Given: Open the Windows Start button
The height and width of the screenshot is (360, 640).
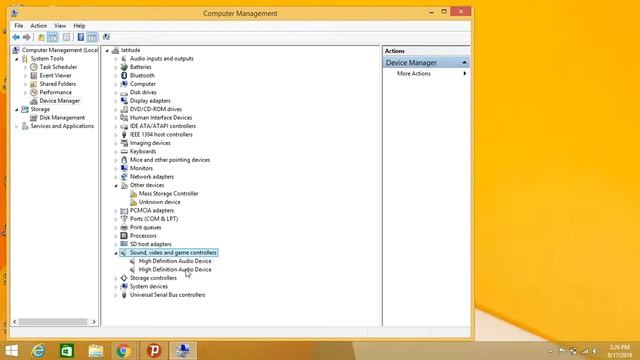Looking at the screenshot, I should [12, 351].
